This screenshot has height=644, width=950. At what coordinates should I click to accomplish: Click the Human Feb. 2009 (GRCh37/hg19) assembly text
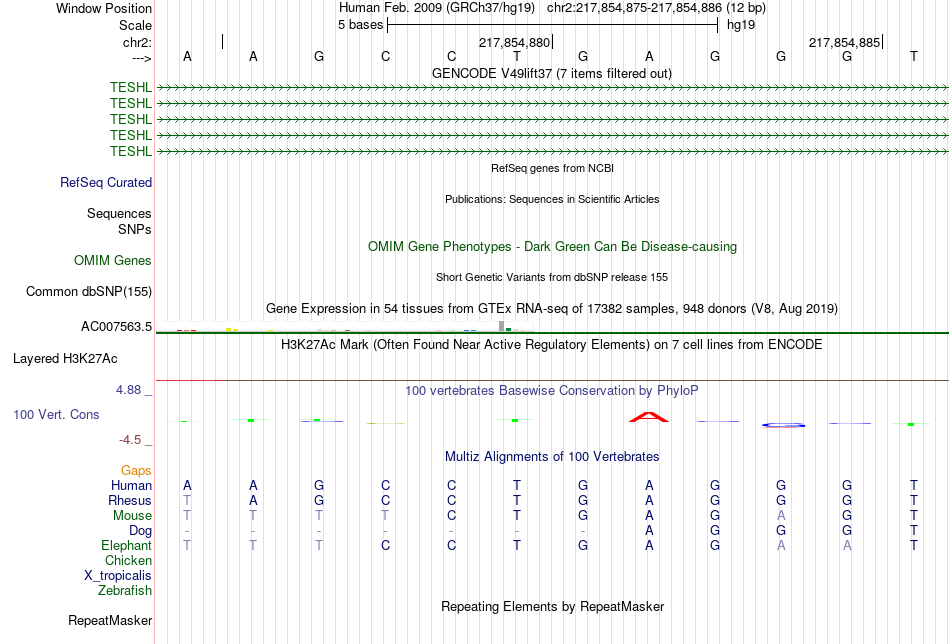[x=437, y=8]
